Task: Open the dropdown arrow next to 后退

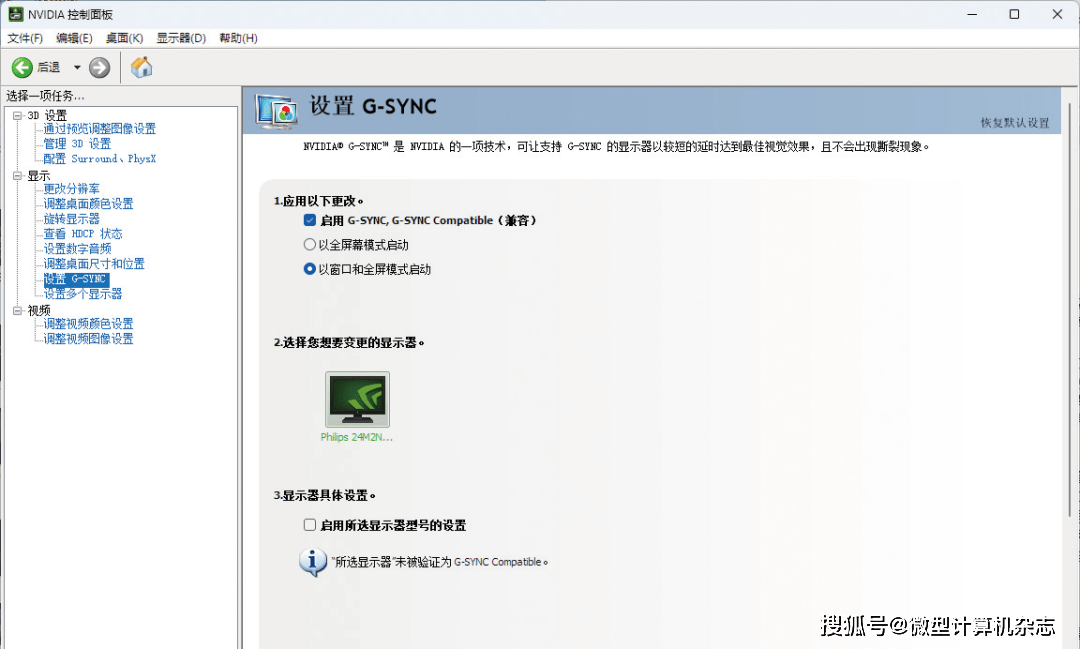Action: [76, 67]
